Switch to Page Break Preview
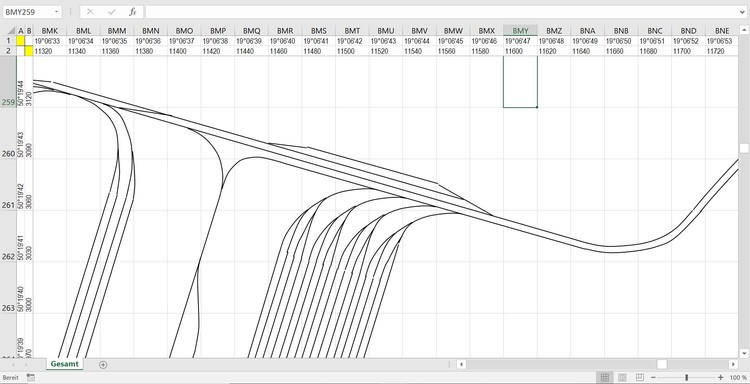This screenshot has height=384, width=750. tap(640, 378)
